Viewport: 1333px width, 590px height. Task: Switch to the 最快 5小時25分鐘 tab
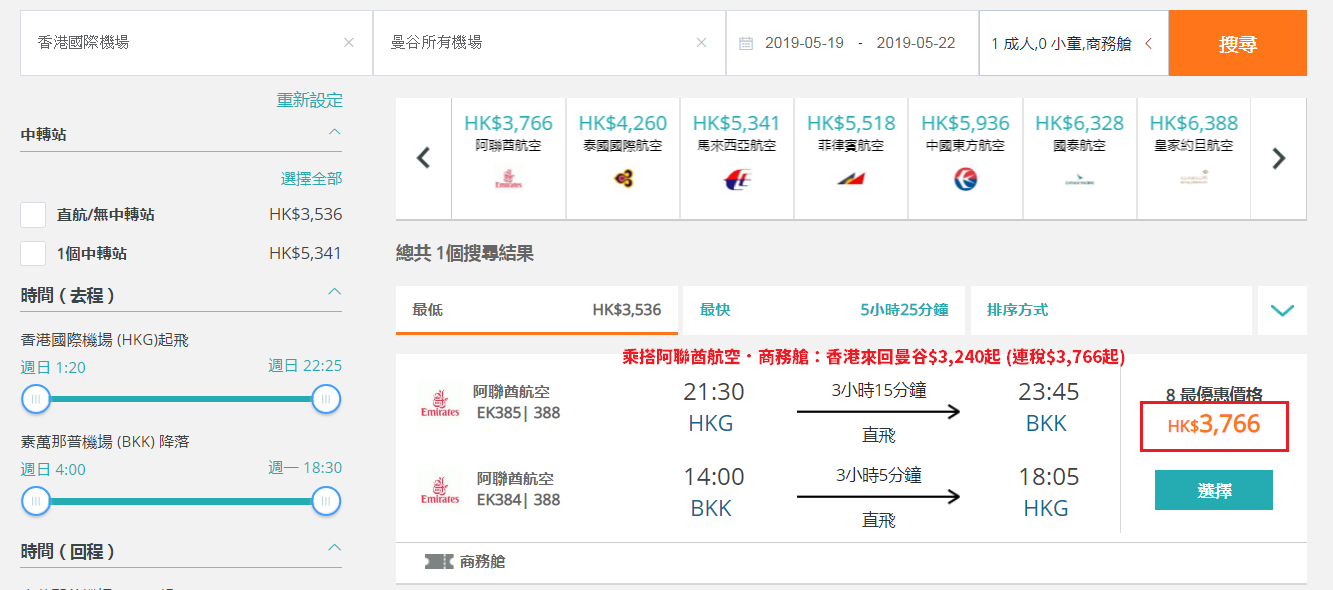(824, 311)
